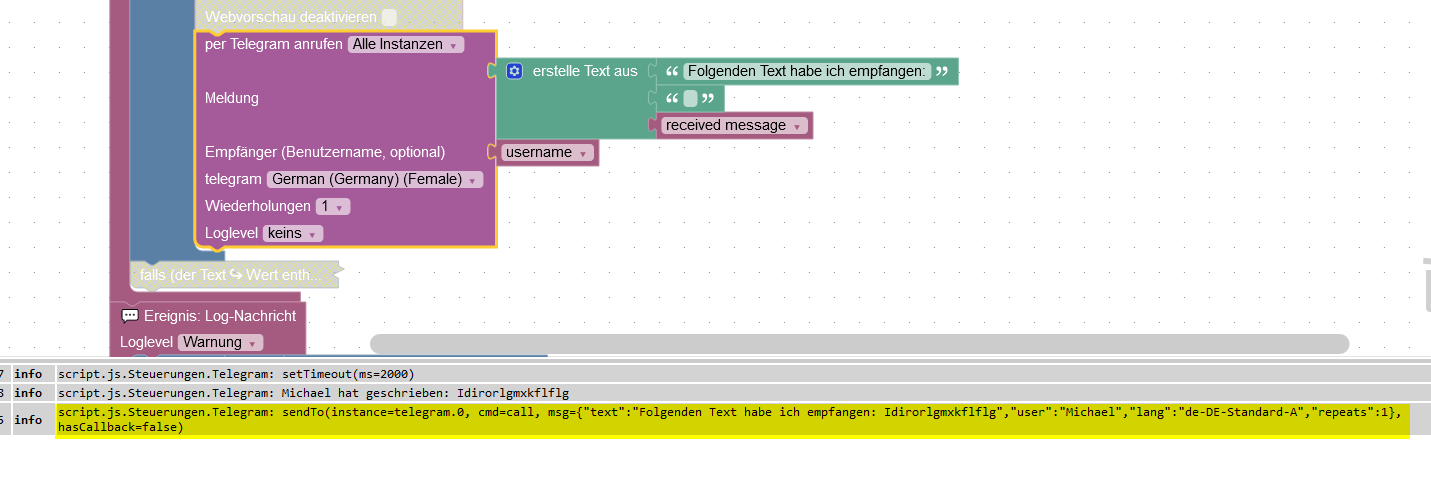The height and width of the screenshot is (482, 1431).
Task: Click the speech bubble icon on Ereignis block
Action: coord(130,316)
